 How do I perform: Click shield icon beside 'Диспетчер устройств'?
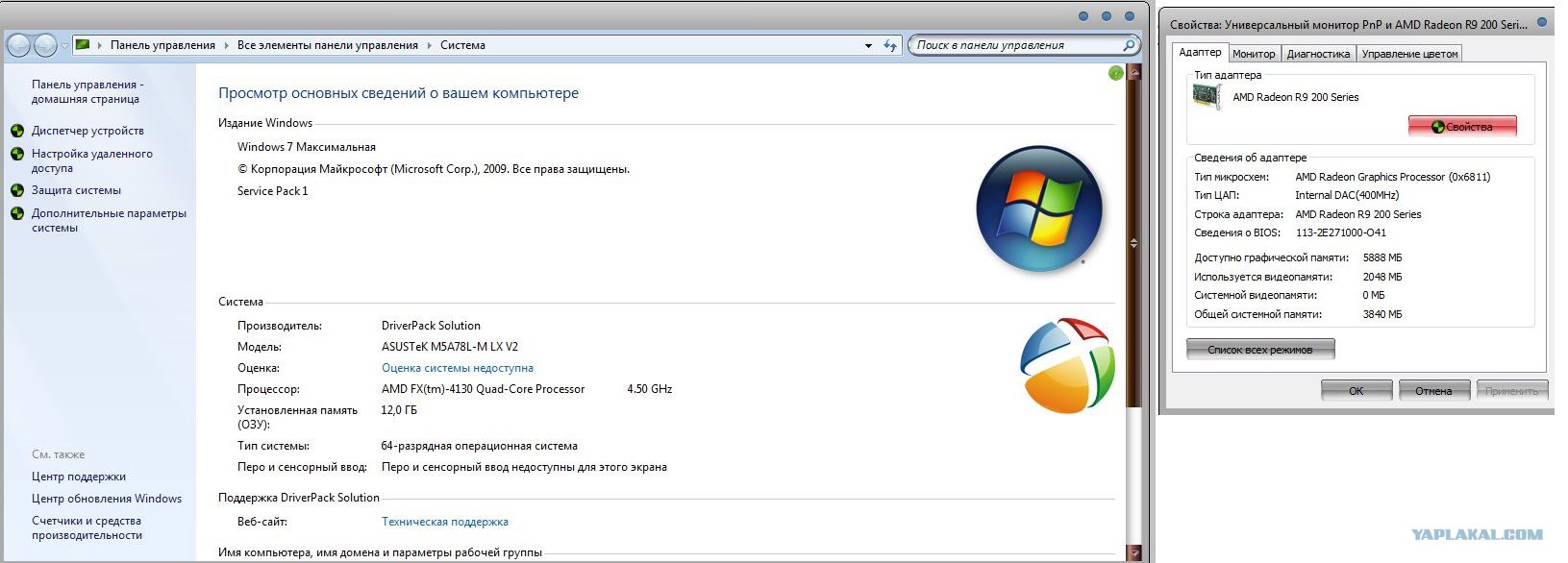click(17, 131)
